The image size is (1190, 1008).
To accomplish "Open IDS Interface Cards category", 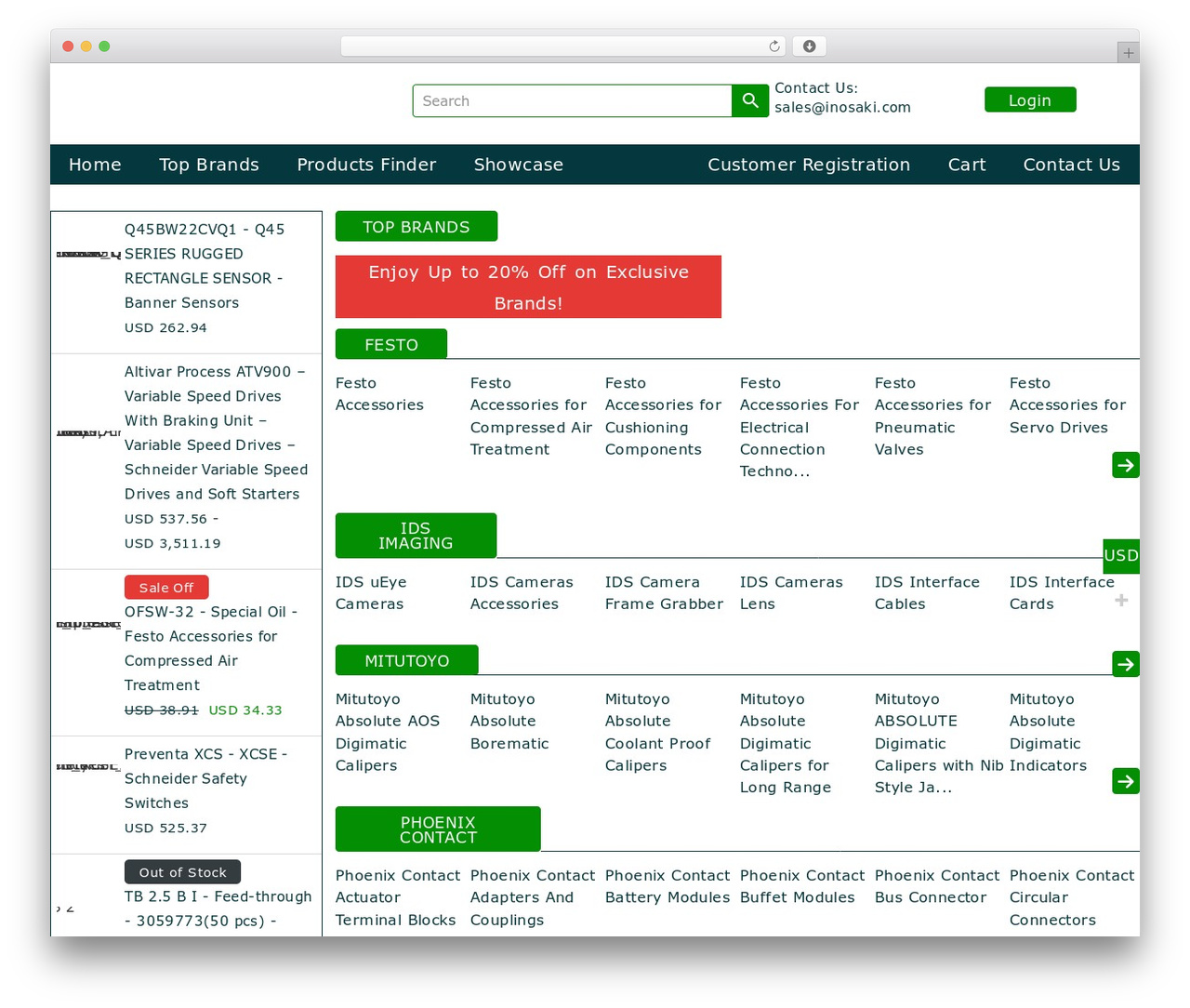I will [x=1062, y=593].
